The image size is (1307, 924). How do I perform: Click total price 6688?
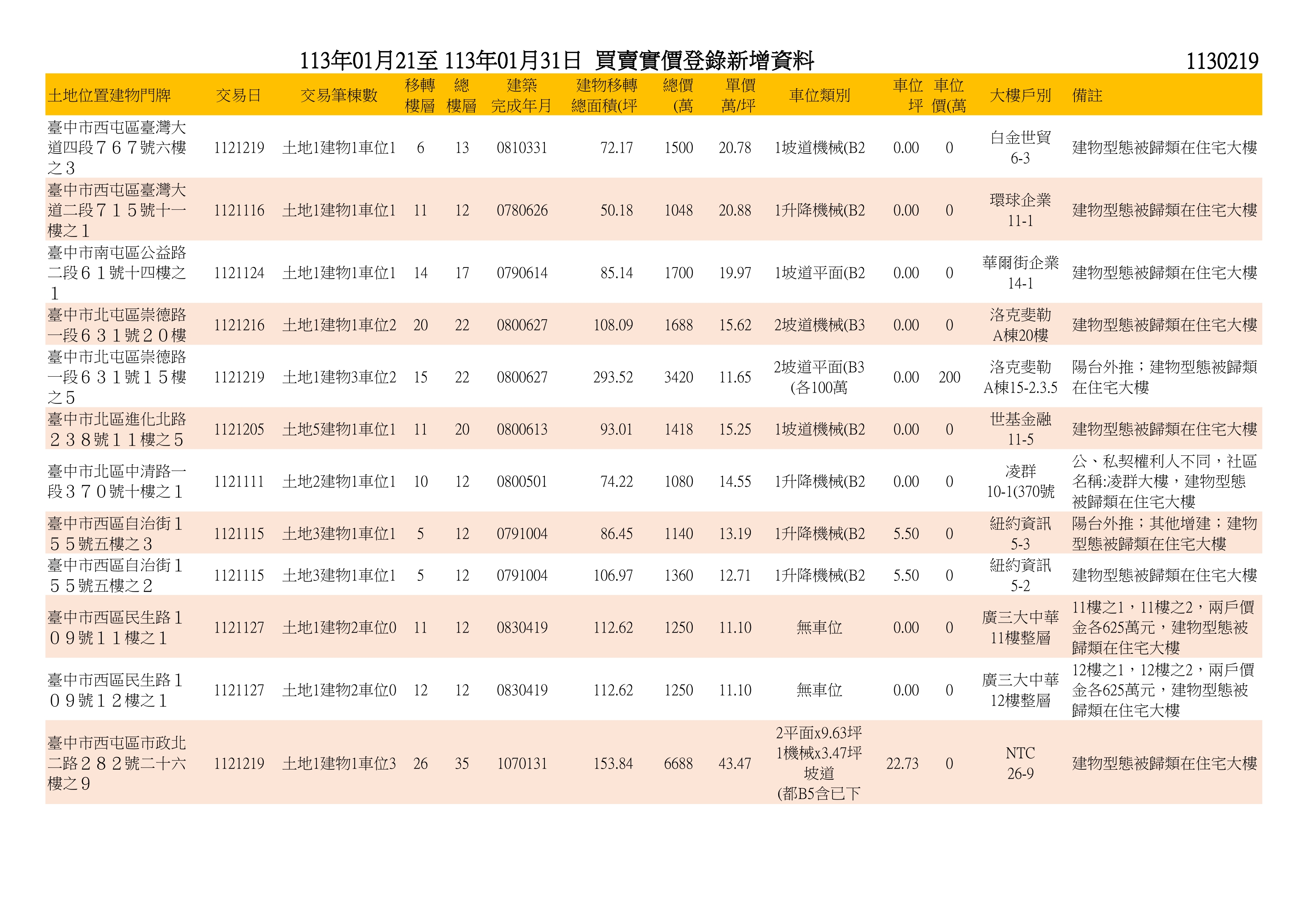point(679,763)
